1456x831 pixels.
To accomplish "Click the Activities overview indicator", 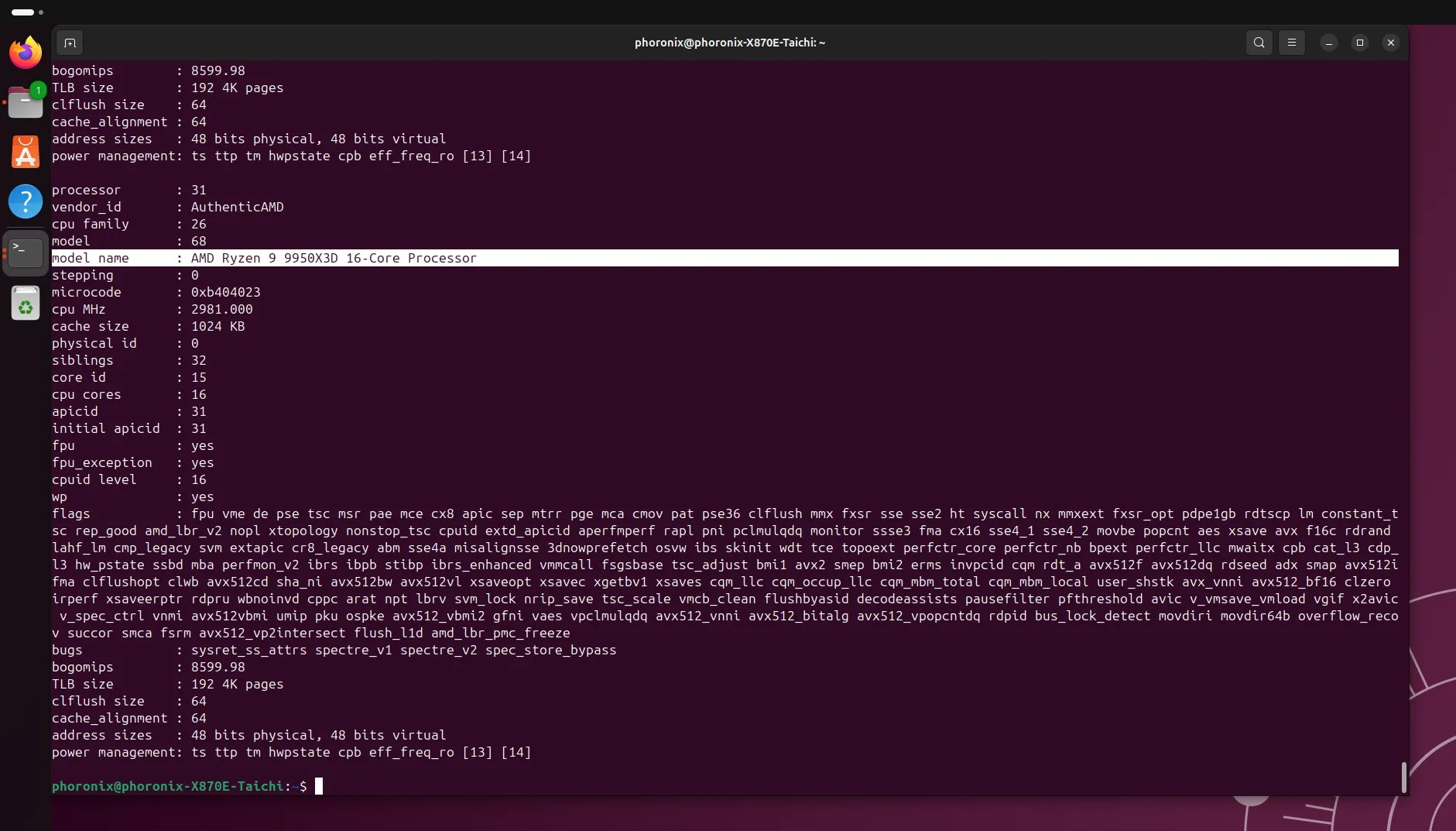I will (x=27, y=12).
